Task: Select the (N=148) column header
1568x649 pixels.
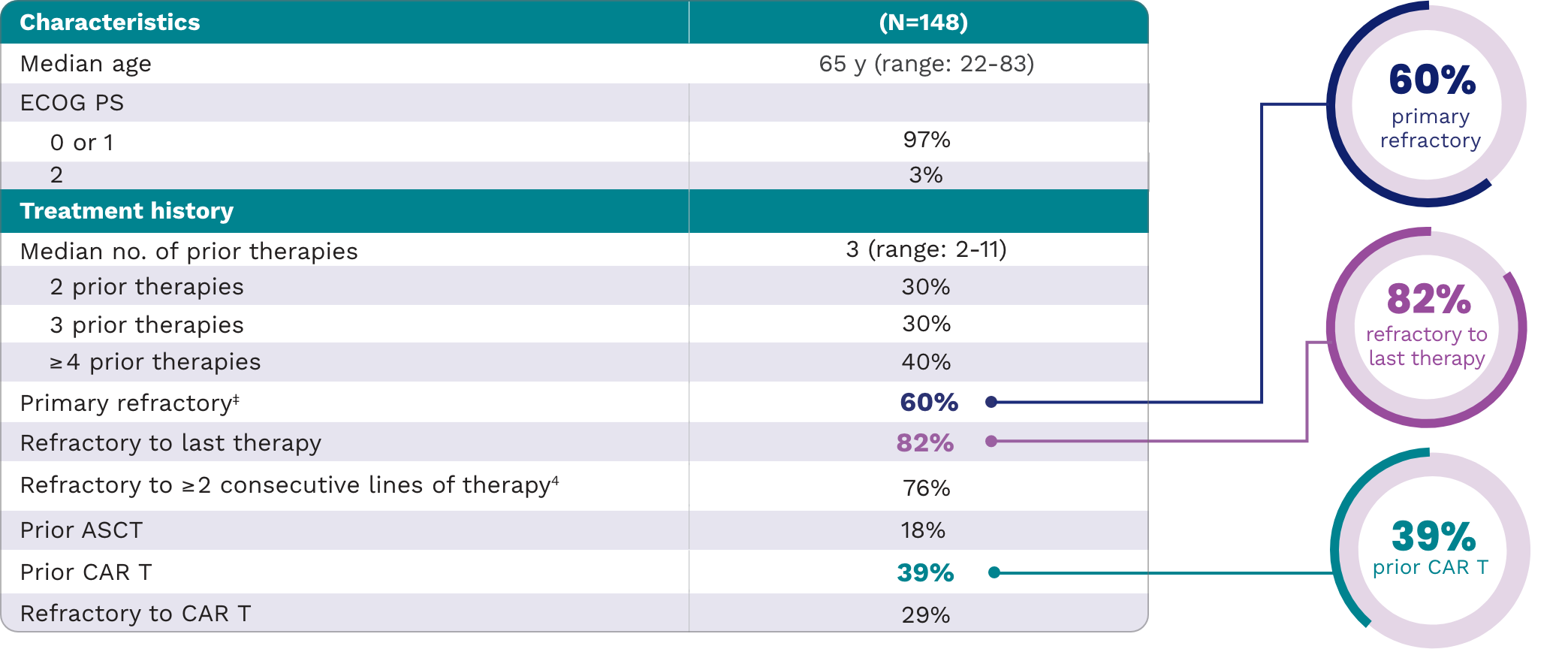Action: (x=923, y=23)
